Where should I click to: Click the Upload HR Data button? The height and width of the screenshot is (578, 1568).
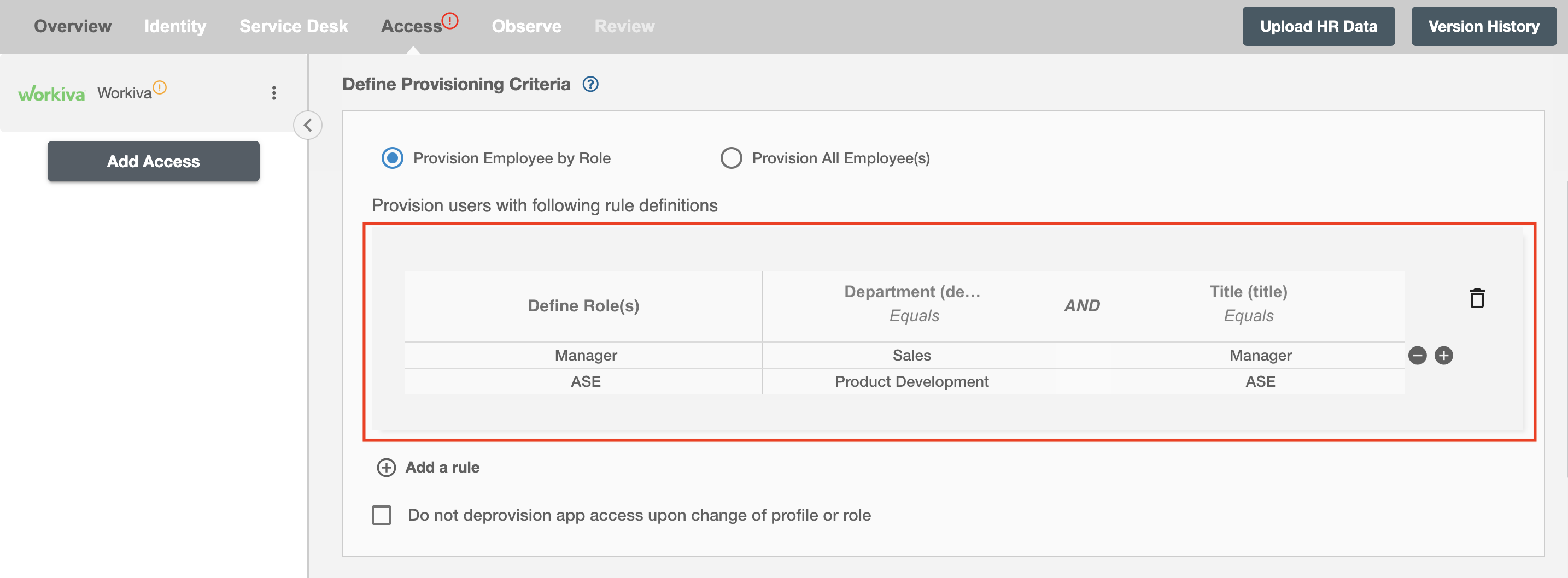click(x=1319, y=26)
